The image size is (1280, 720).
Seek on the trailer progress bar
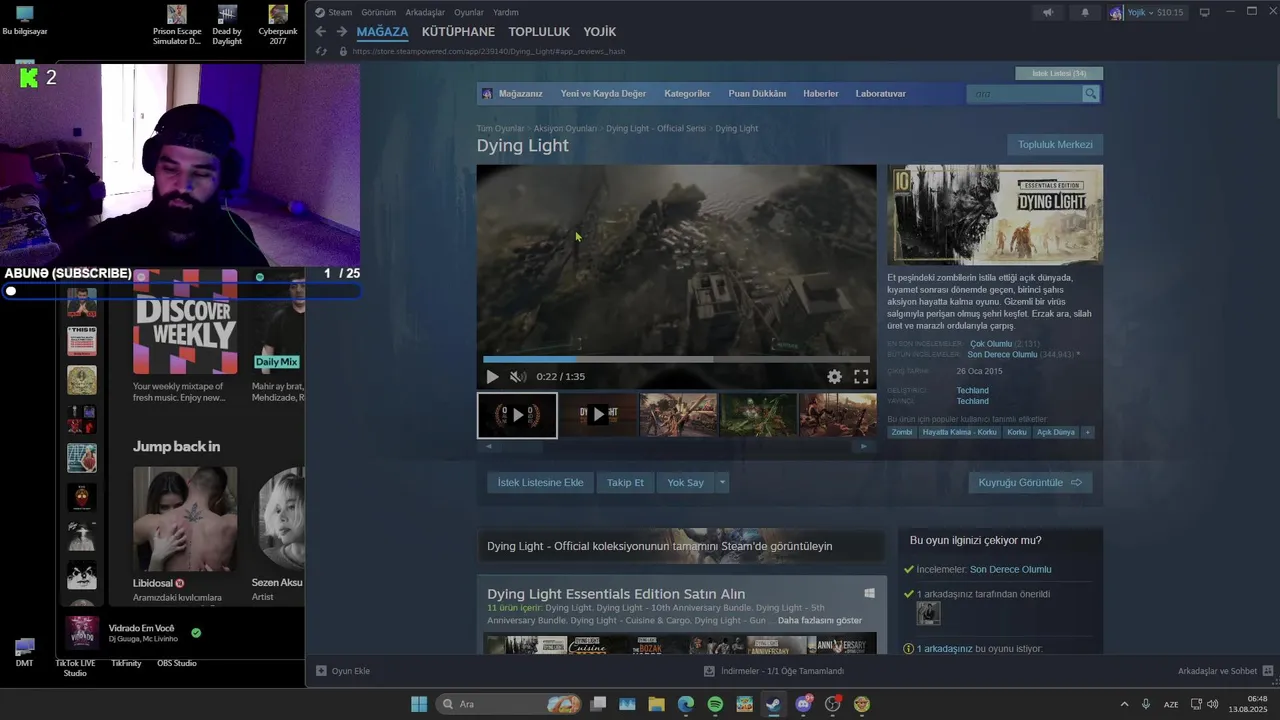coord(676,359)
